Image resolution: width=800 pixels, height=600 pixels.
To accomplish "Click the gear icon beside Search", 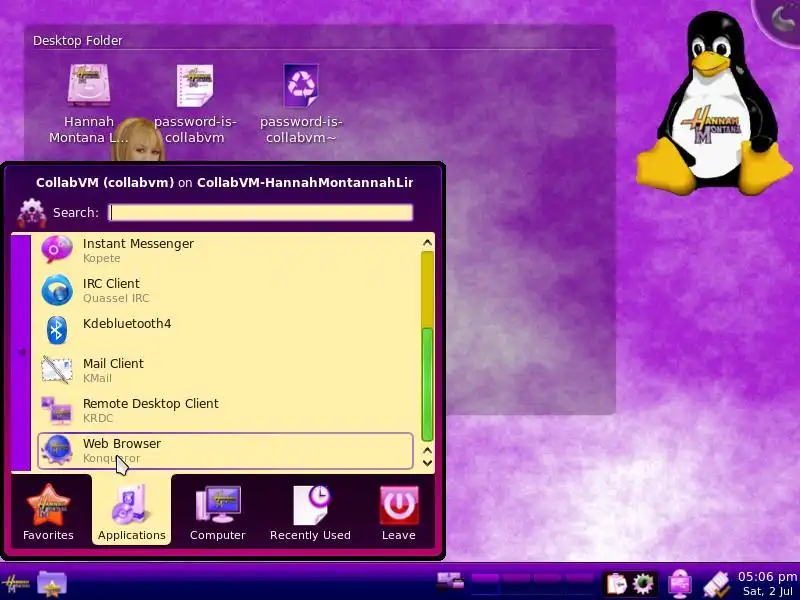I will pos(32,213).
